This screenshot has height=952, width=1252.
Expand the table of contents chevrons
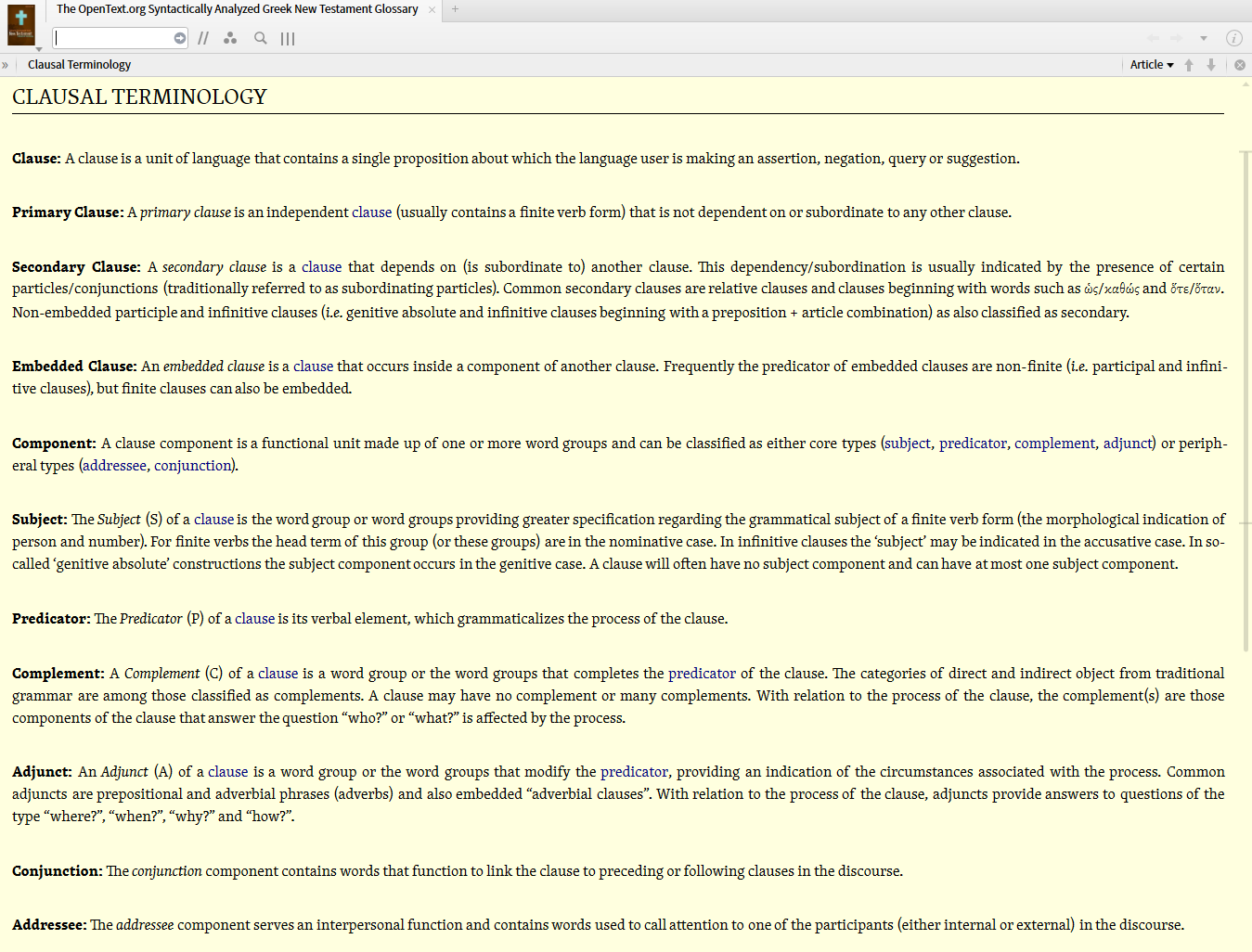coord(5,65)
